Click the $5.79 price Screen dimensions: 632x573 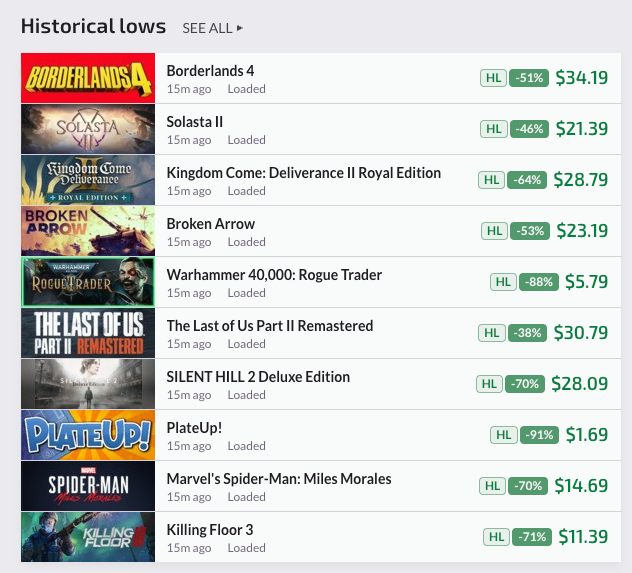tap(586, 281)
